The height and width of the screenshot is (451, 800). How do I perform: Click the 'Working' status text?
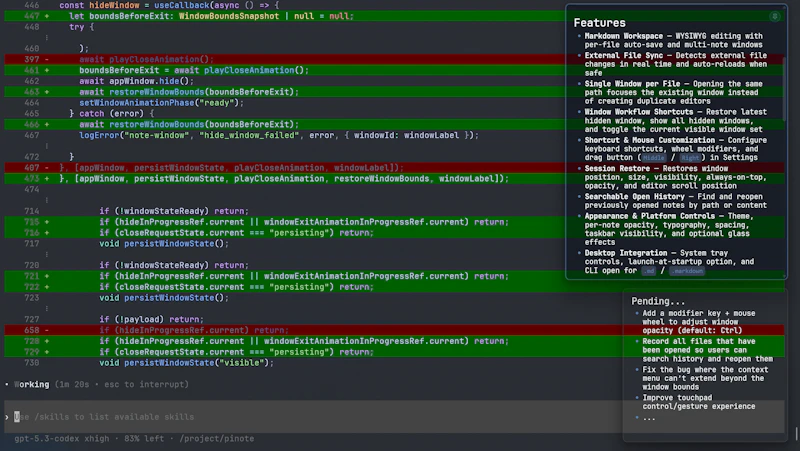32,384
